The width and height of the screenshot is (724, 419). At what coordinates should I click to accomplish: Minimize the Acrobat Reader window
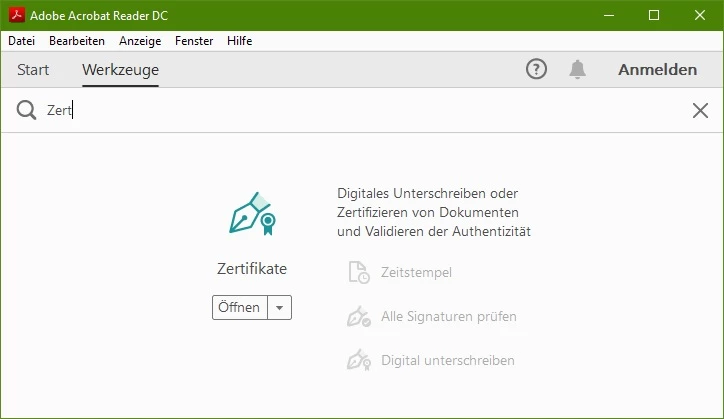pos(609,15)
